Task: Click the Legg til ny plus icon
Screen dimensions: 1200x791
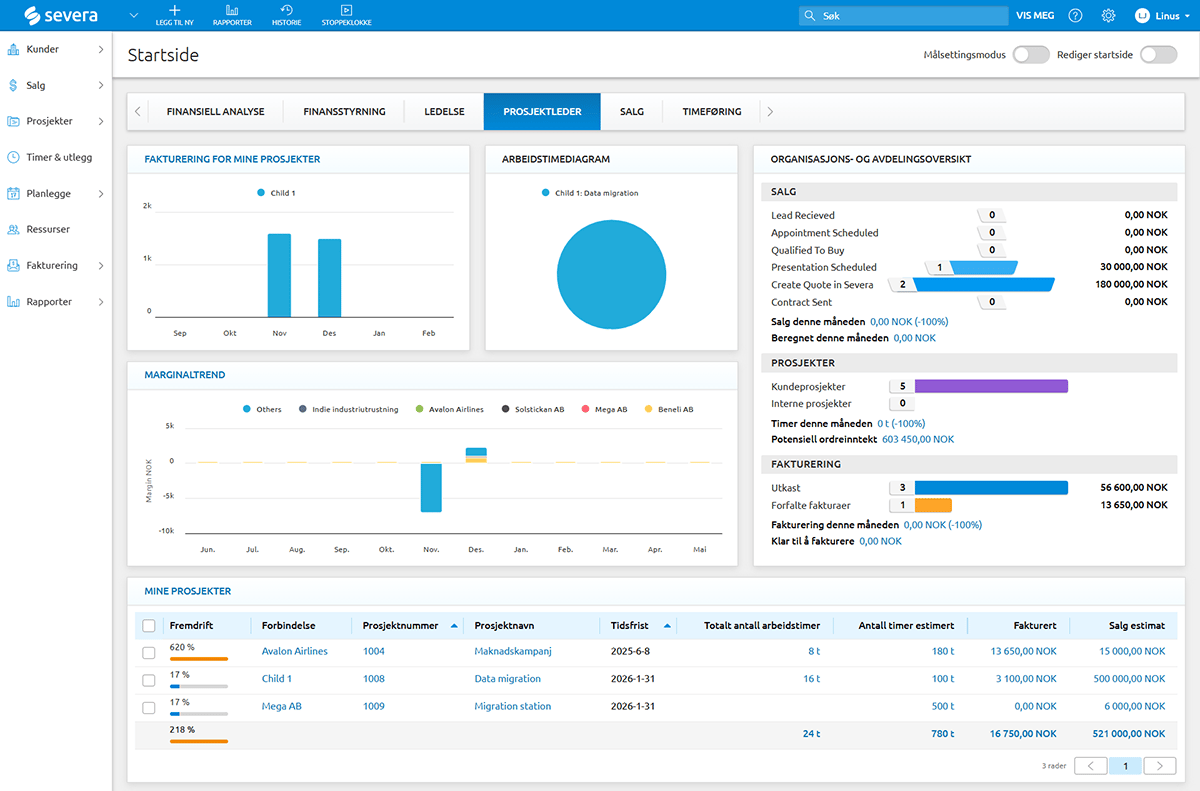Action: tap(176, 11)
